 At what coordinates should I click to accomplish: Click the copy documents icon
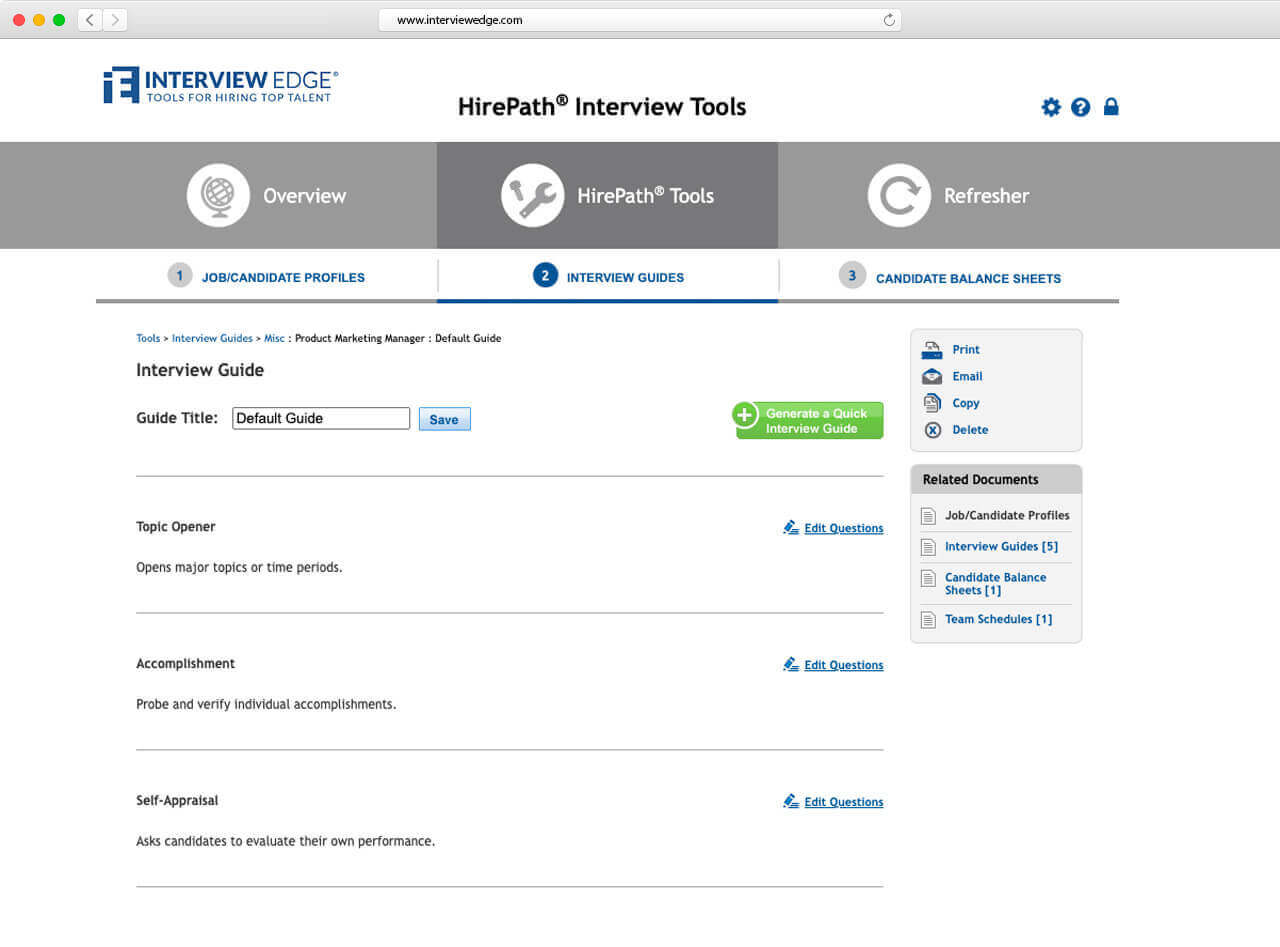click(x=932, y=403)
